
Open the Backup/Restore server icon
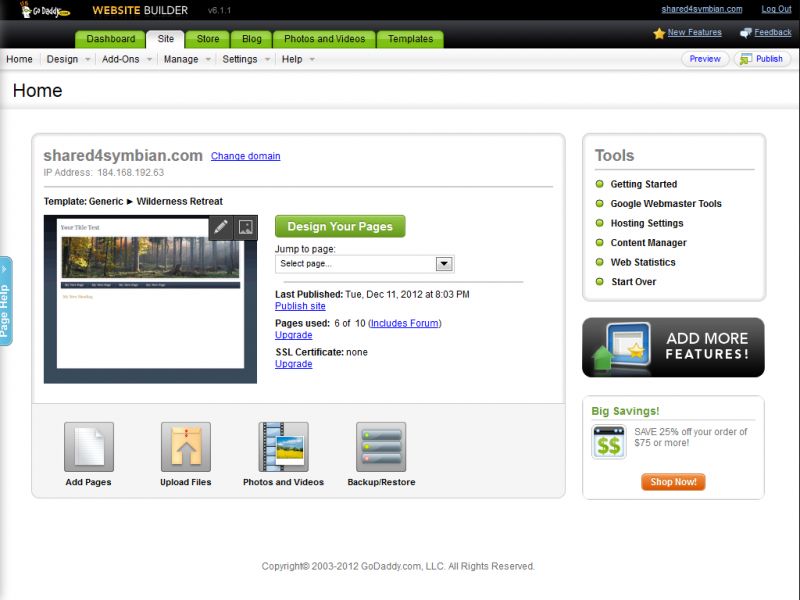pos(381,446)
